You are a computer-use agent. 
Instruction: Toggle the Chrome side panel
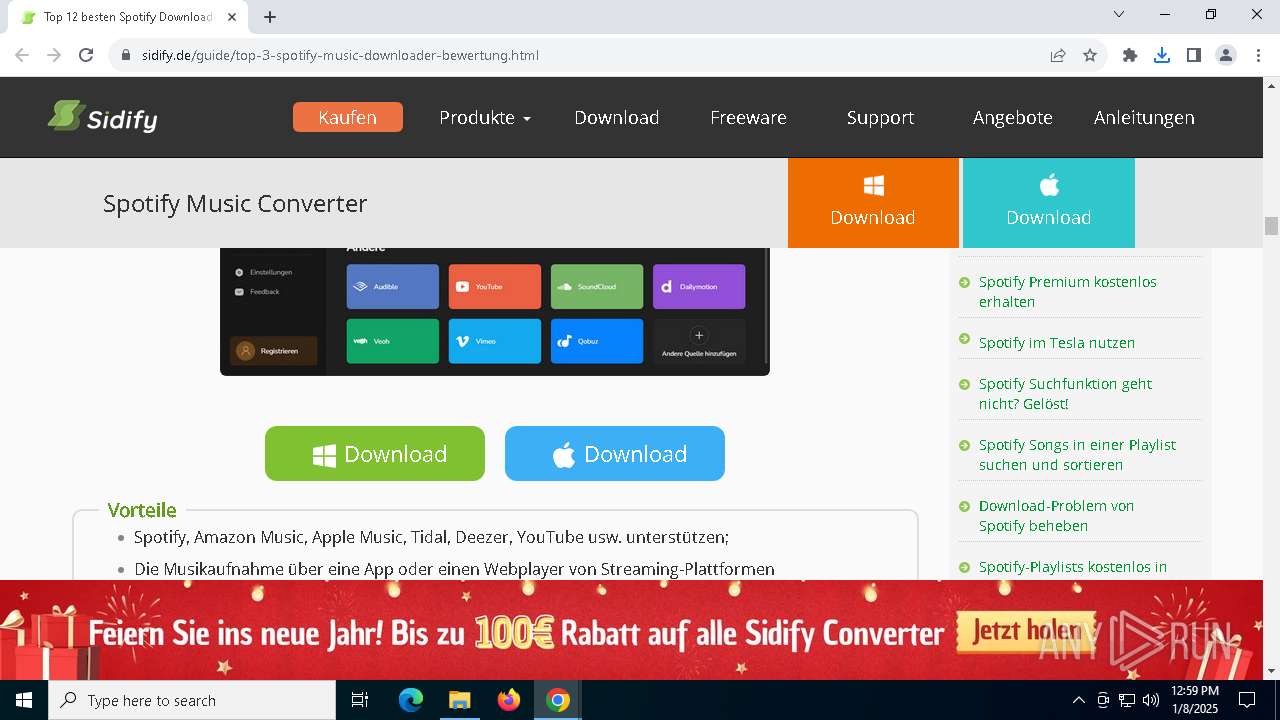point(1194,55)
